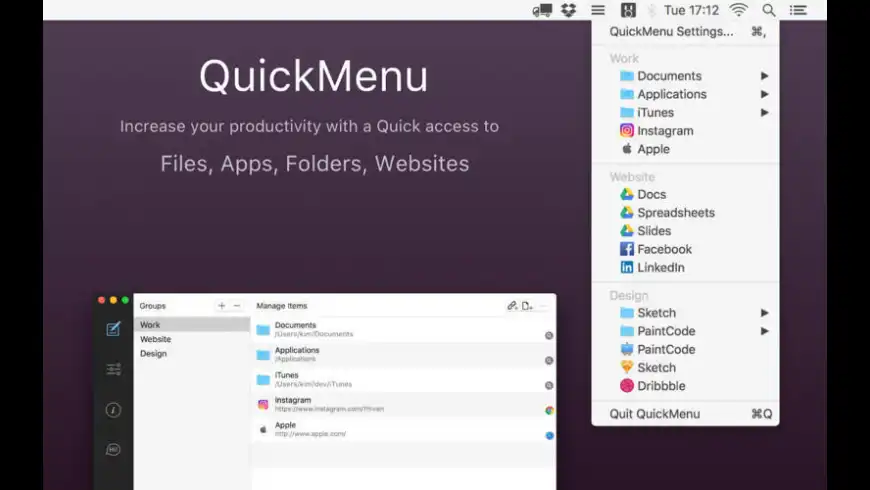Expand the Applications submenu arrow
The image size is (870, 490).
coord(765,94)
